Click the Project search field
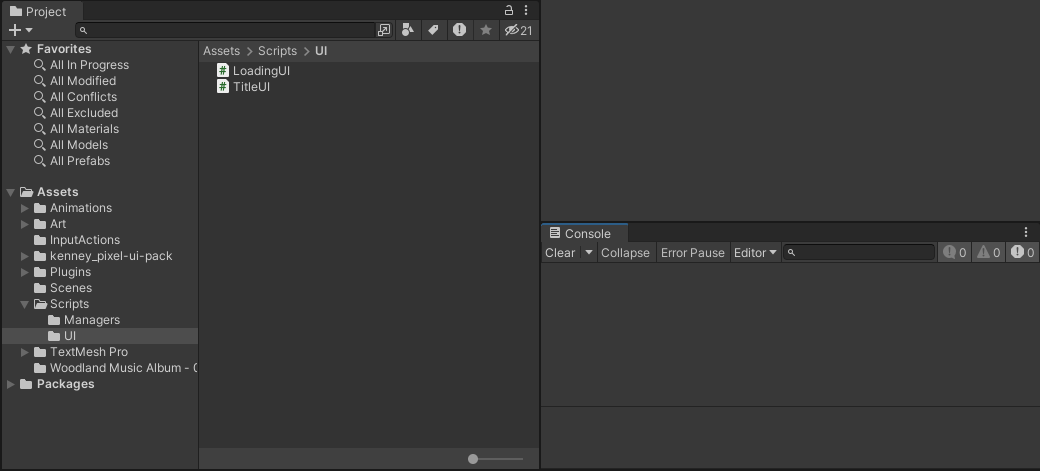The height and width of the screenshot is (471, 1040). tap(226, 30)
